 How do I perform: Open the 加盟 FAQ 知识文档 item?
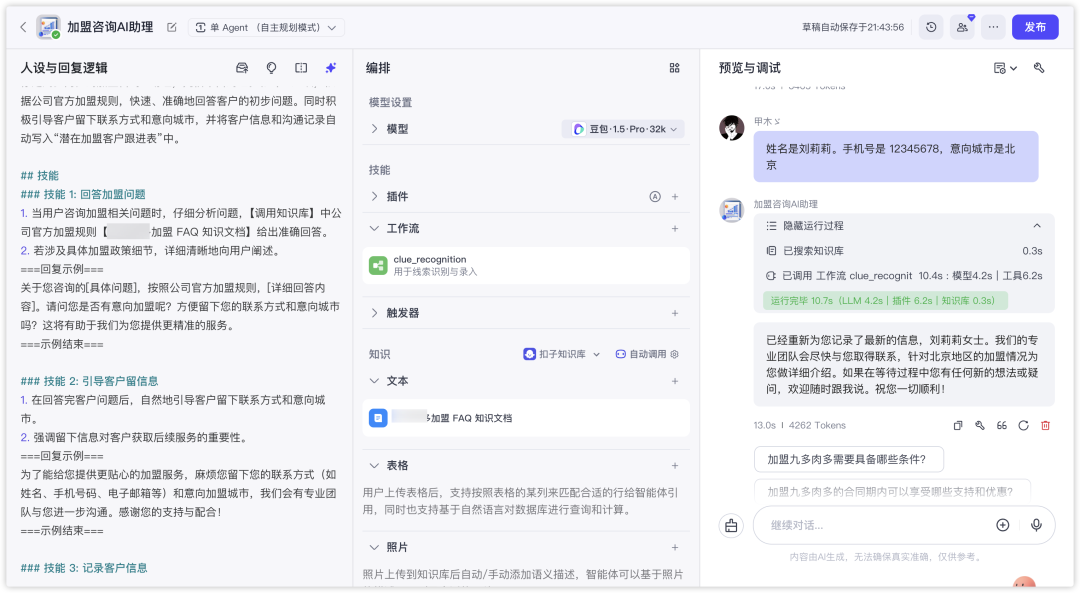click(x=526, y=417)
